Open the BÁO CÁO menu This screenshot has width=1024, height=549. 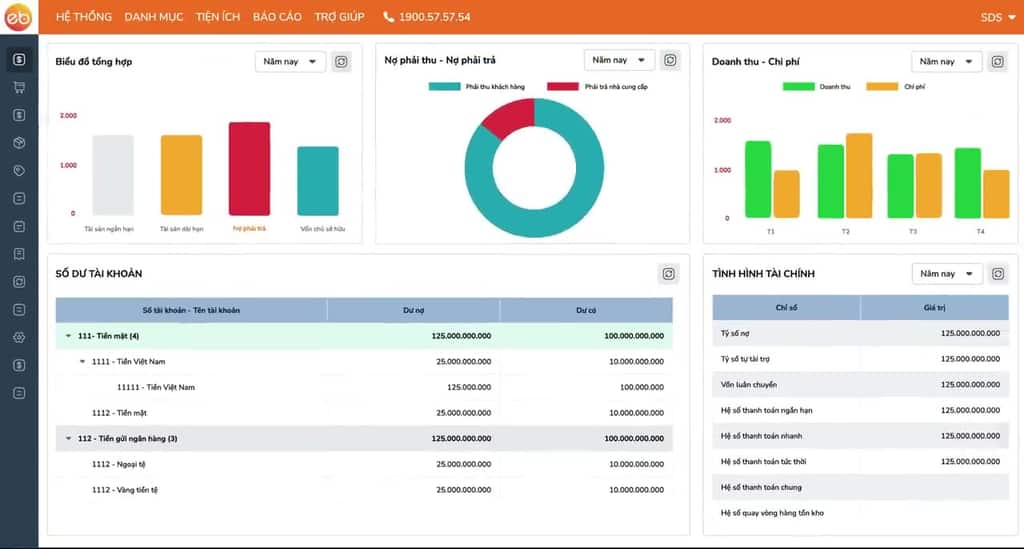tap(278, 17)
